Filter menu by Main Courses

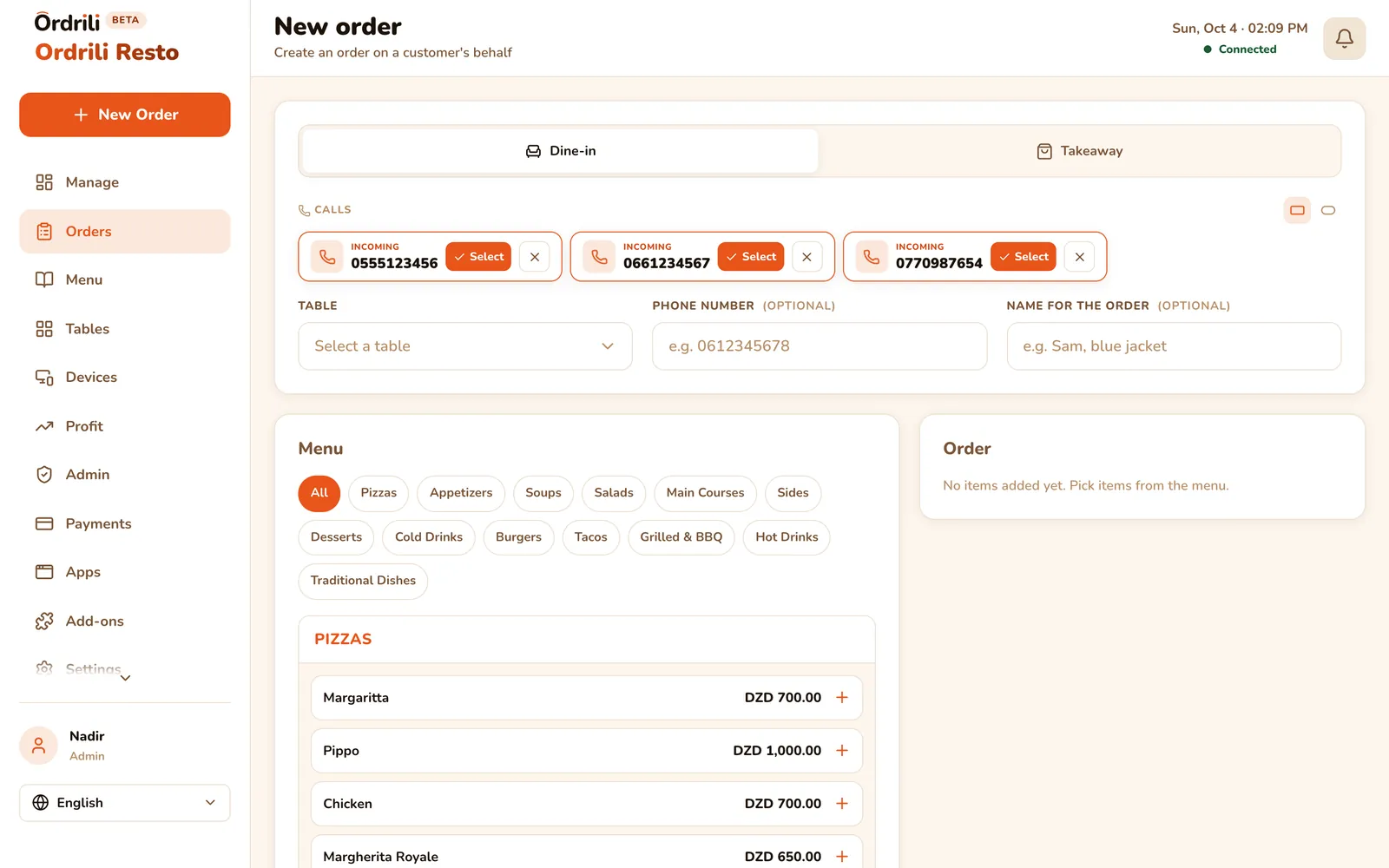(x=705, y=493)
